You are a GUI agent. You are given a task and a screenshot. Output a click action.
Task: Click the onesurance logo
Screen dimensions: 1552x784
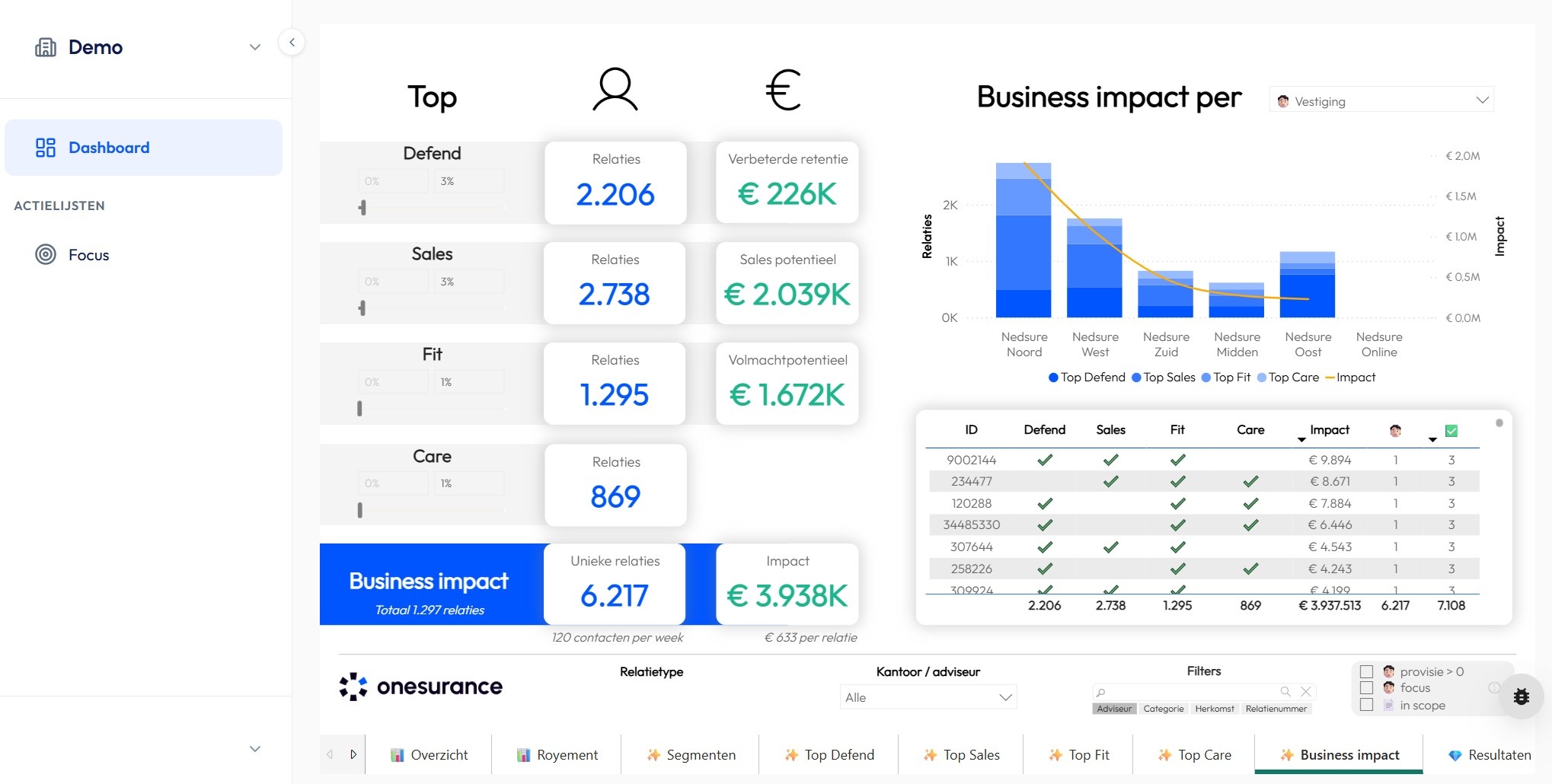(420, 686)
